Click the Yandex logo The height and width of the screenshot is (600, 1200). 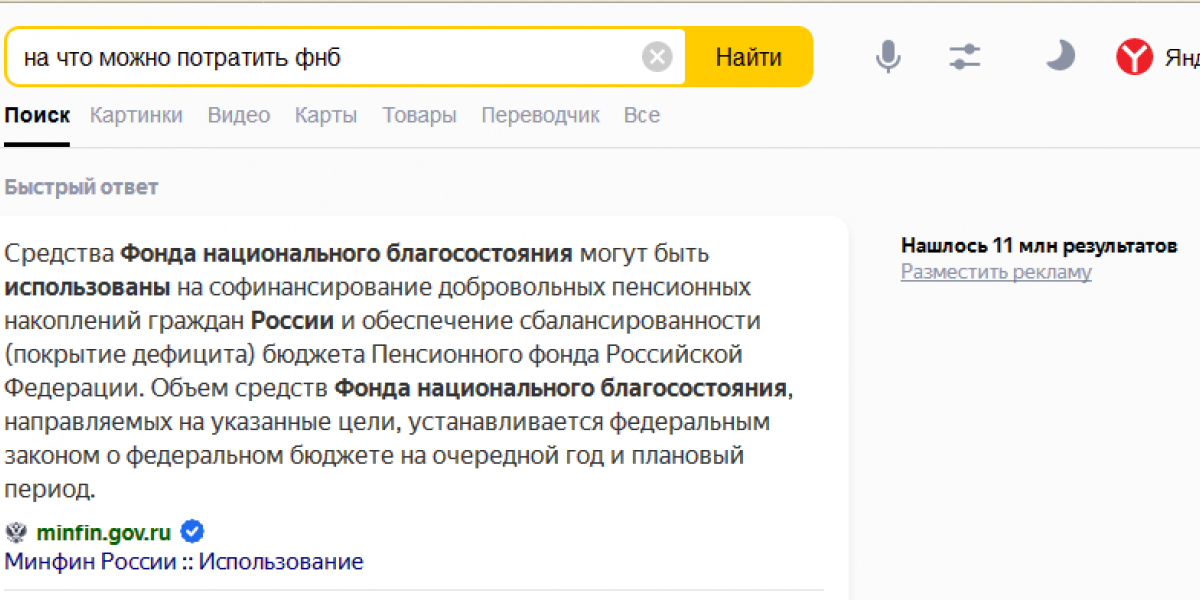point(1135,57)
